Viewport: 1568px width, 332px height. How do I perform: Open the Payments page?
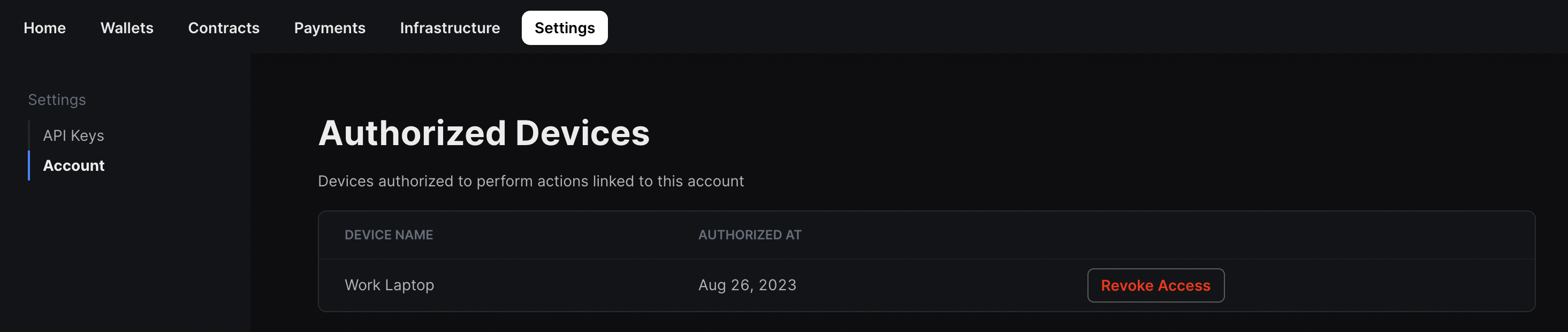329,27
